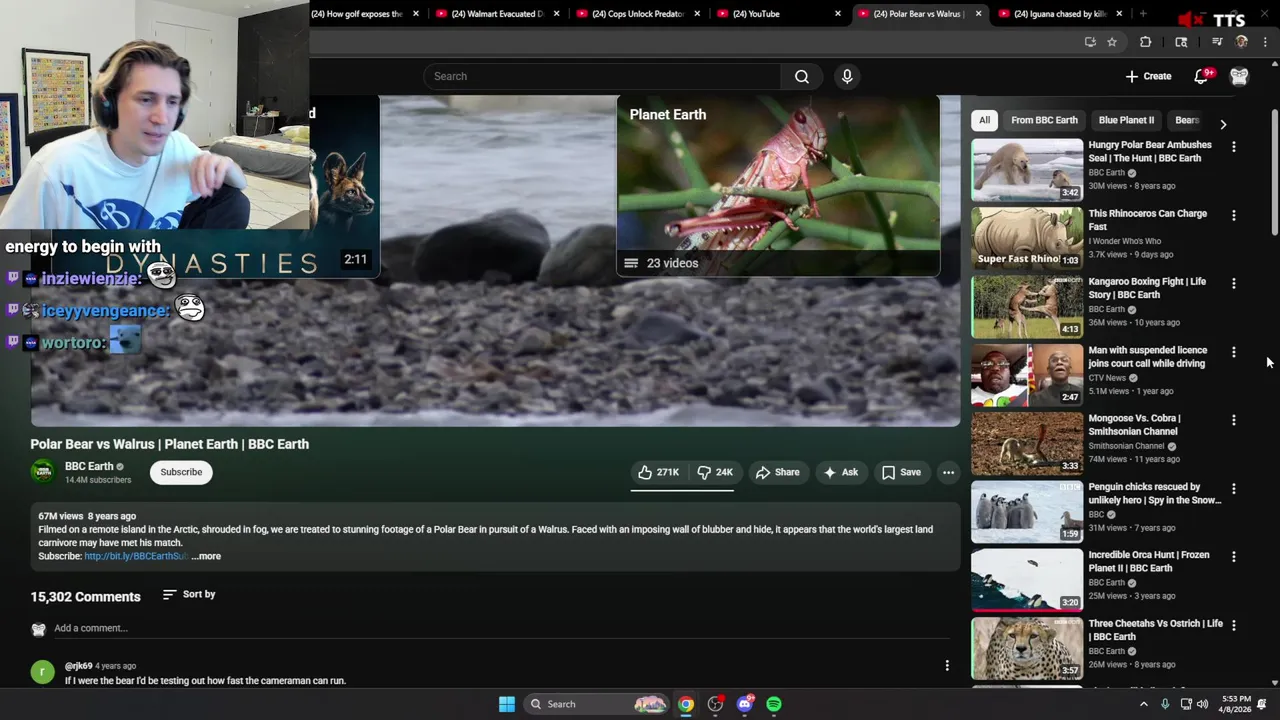Select the From BBC Earth chip
This screenshot has height=720, width=1280.
pyautogui.click(x=1044, y=120)
